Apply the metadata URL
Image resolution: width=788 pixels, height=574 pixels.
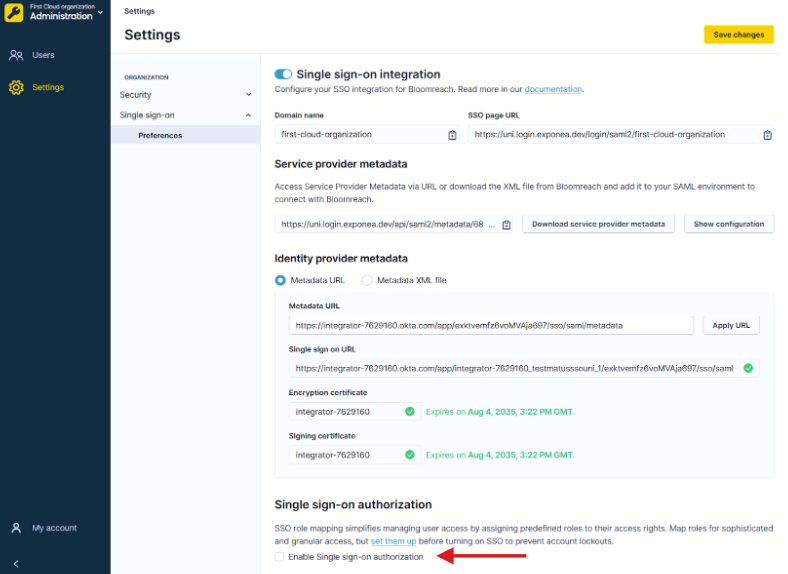coord(731,326)
